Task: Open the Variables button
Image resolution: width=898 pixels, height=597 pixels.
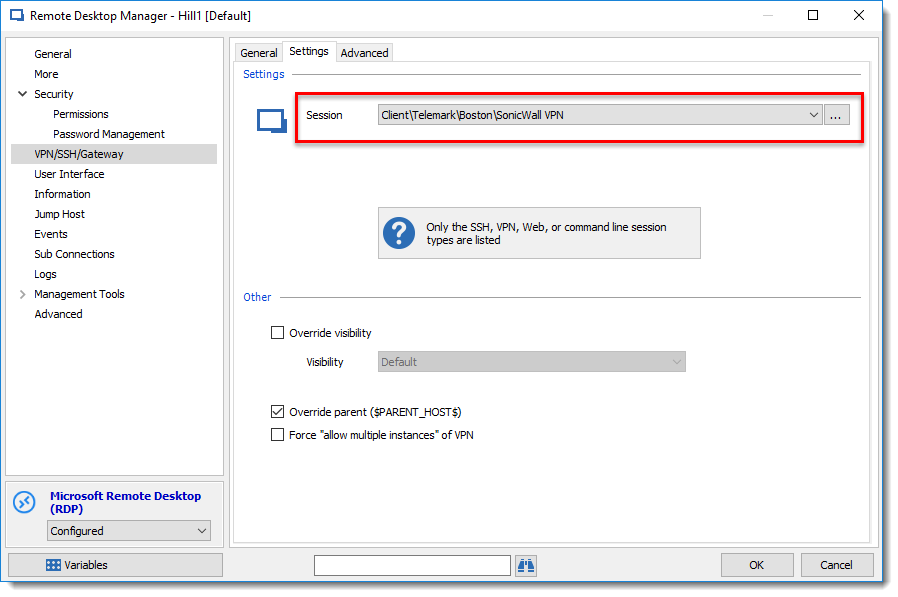Action: point(115,565)
